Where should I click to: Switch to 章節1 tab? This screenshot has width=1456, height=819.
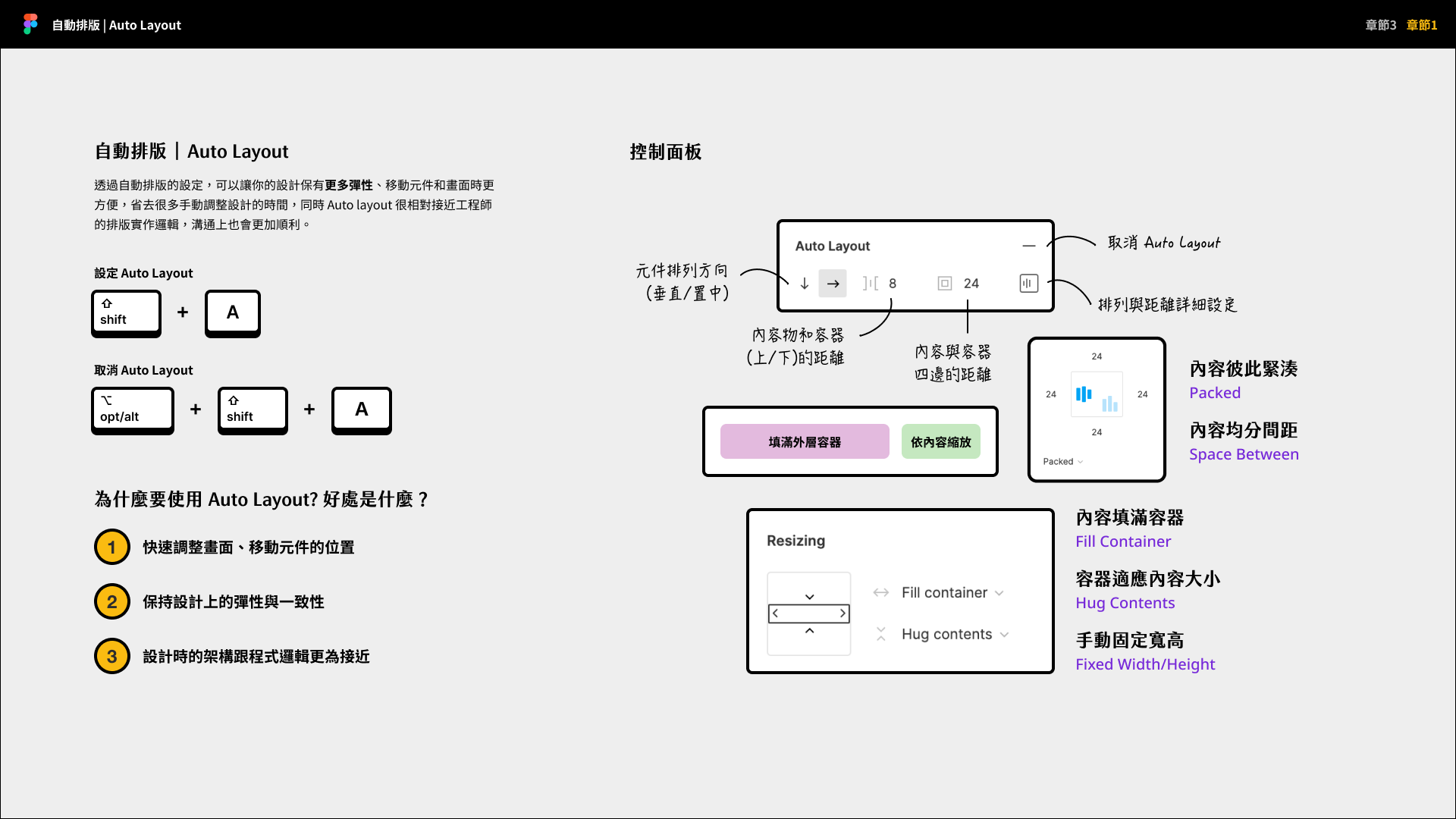tap(1422, 25)
